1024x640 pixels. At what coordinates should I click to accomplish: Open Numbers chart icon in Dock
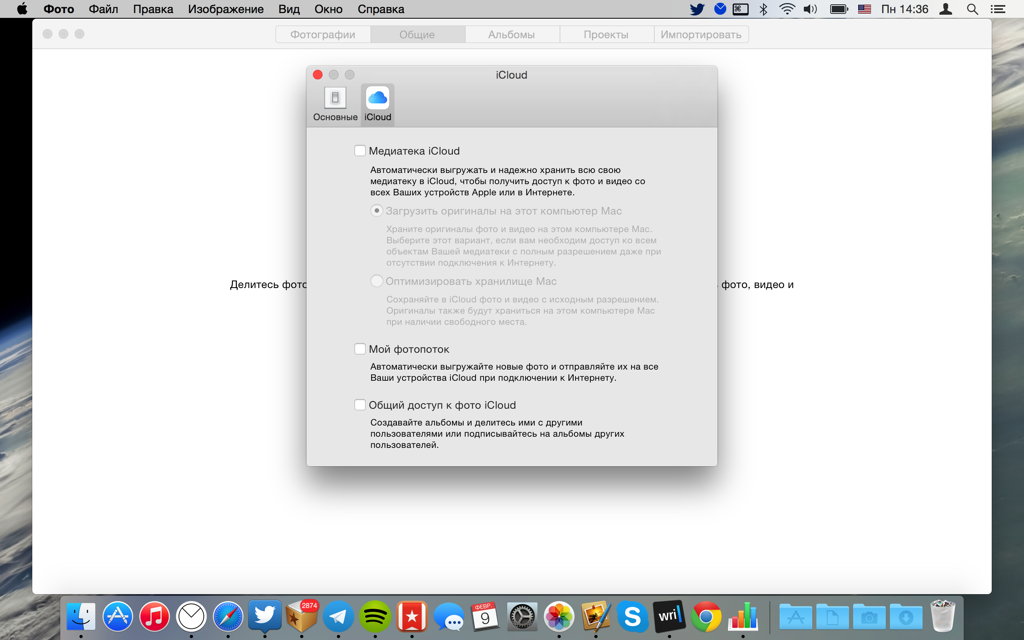[743, 616]
